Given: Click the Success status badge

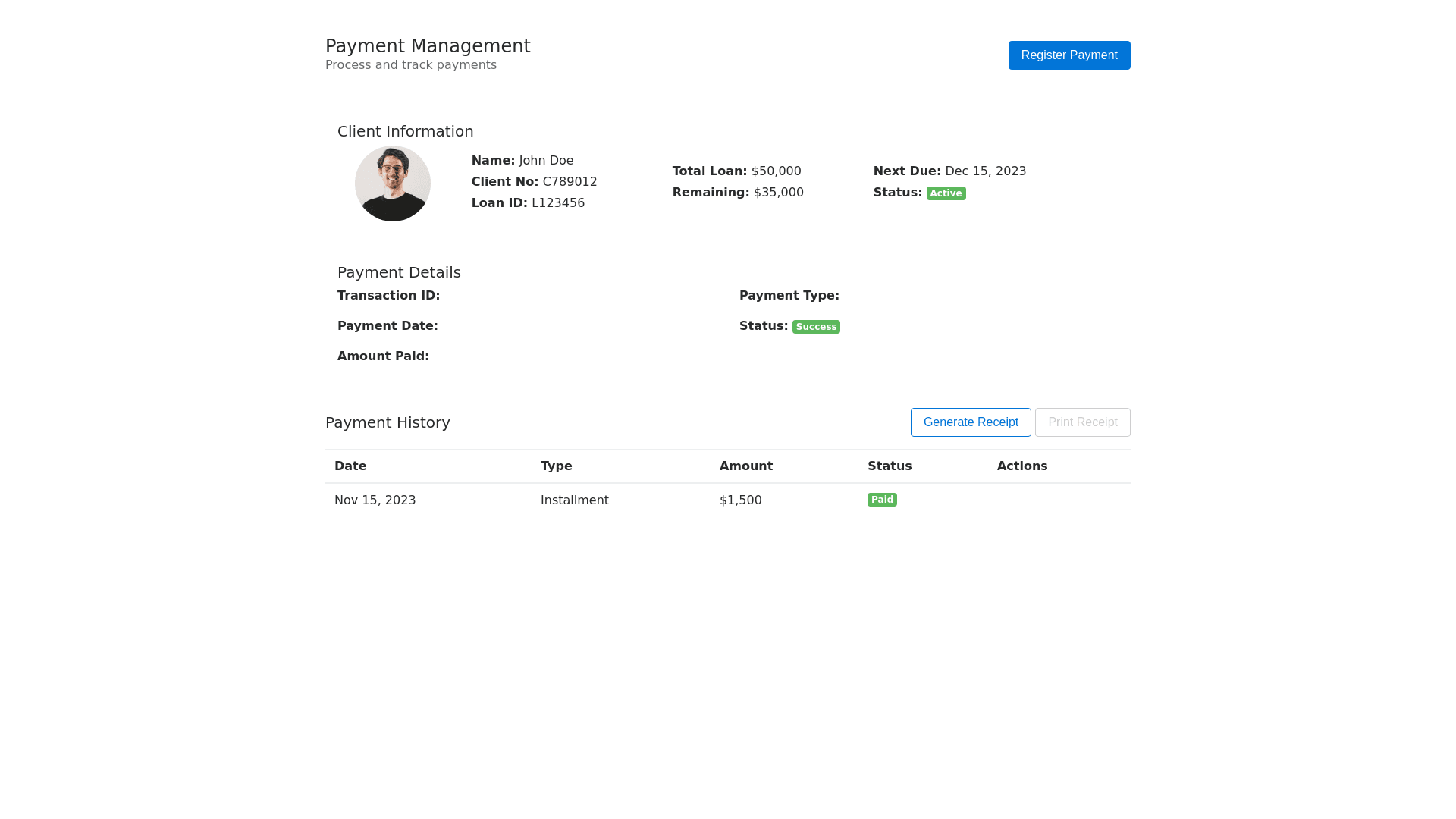Looking at the screenshot, I should 816,327.
